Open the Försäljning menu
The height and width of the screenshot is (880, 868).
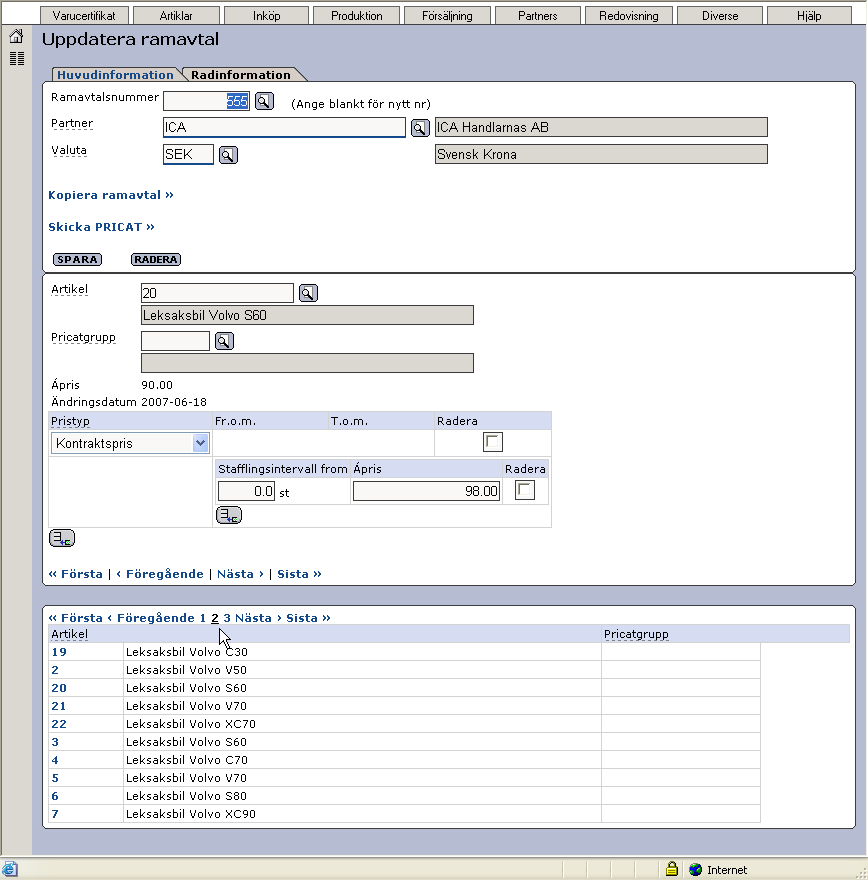(x=447, y=16)
